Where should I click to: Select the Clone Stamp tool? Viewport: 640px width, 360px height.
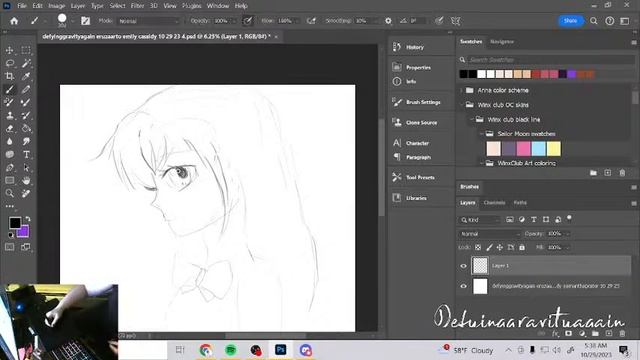9,116
